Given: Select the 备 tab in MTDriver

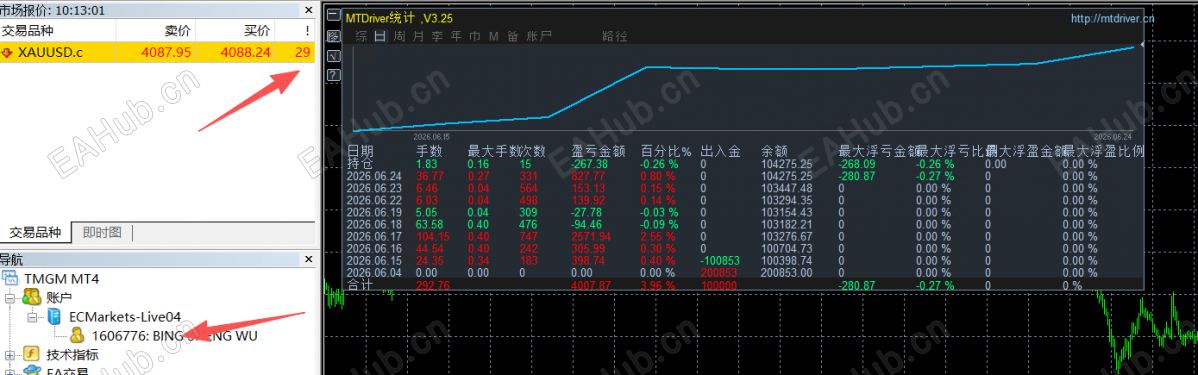Looking at the screenshot, I should 513,36.
